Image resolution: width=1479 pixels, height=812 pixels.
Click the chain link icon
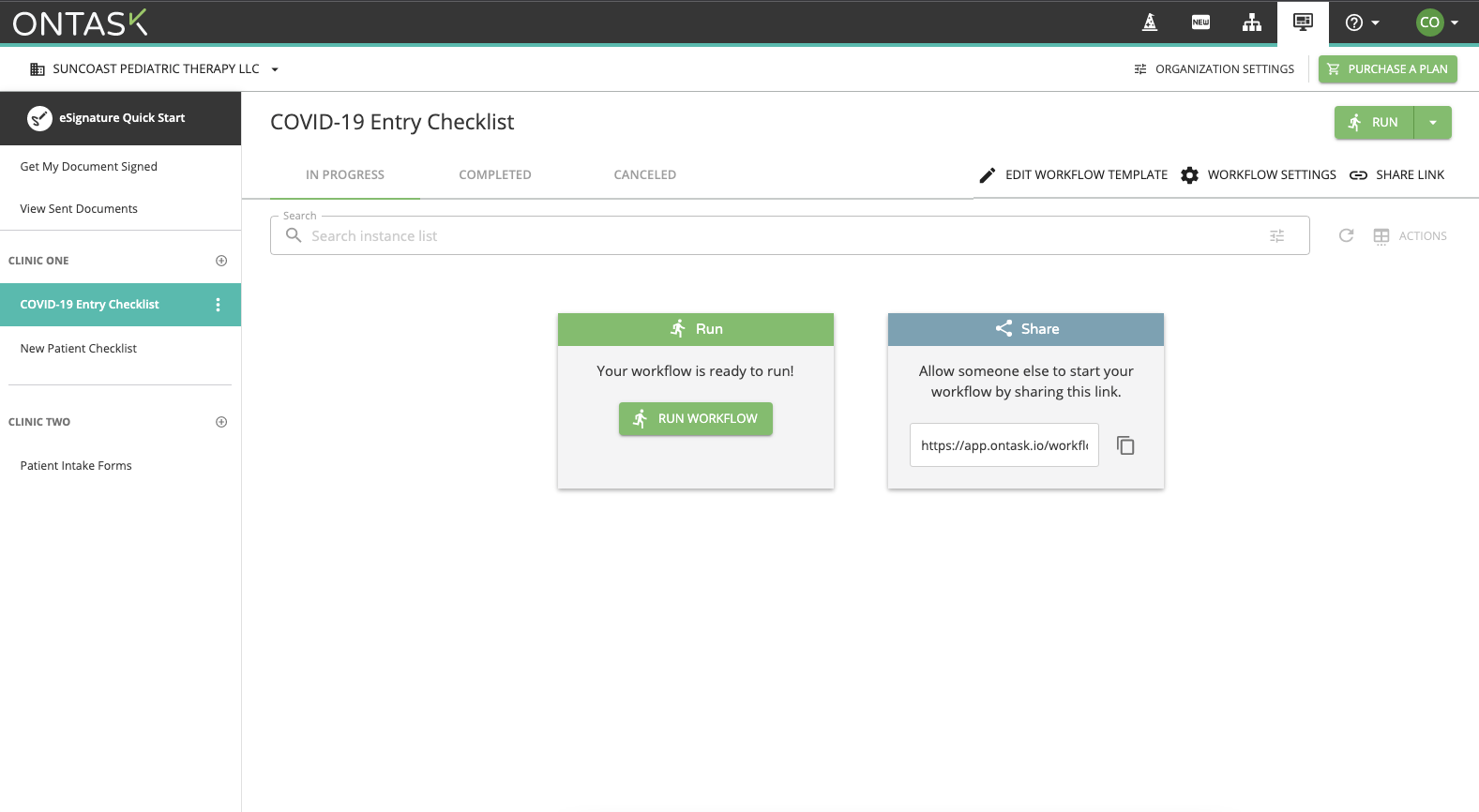(1358, 175)
